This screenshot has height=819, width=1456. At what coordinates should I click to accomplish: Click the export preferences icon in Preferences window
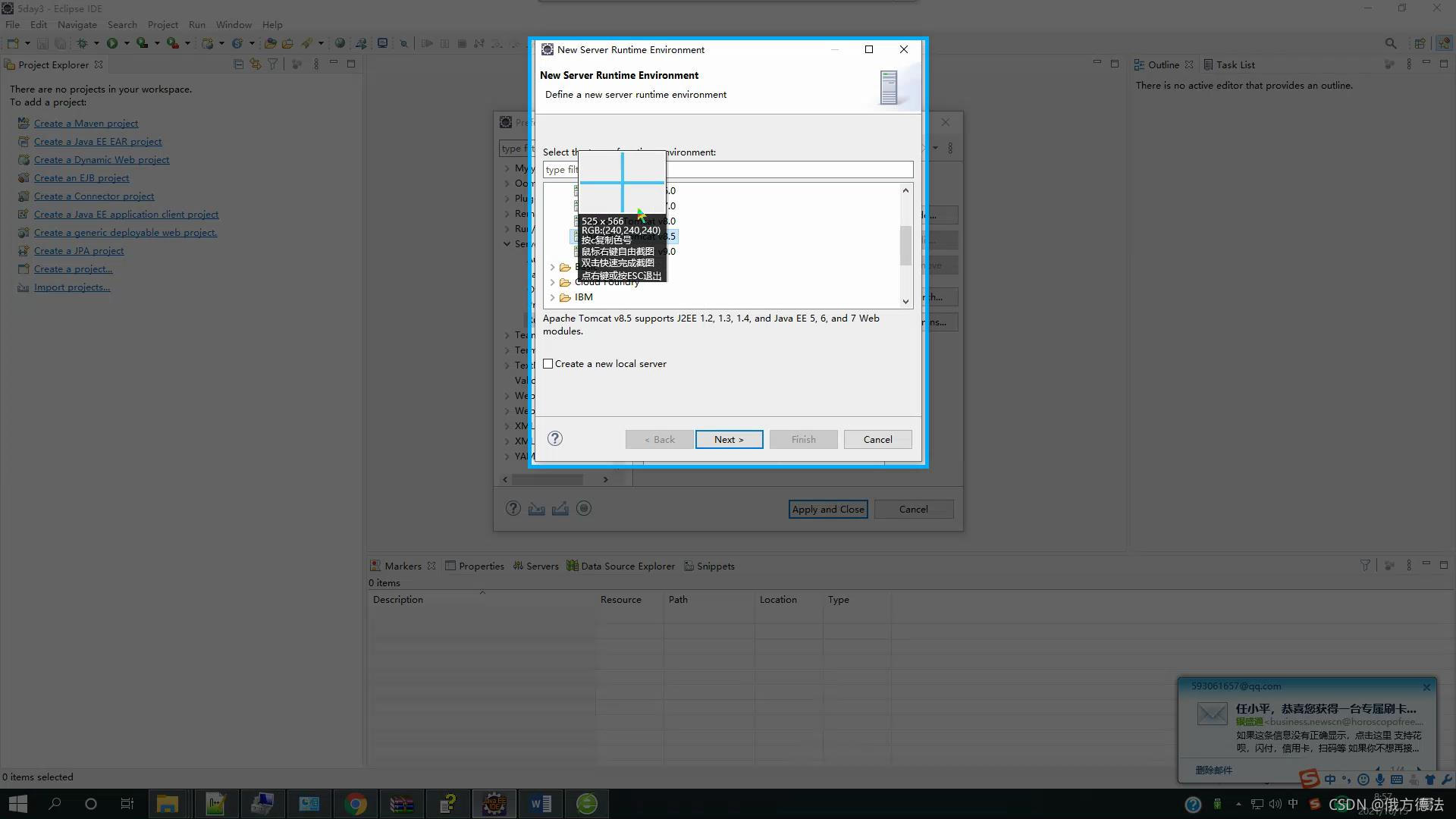pos(560,509)
